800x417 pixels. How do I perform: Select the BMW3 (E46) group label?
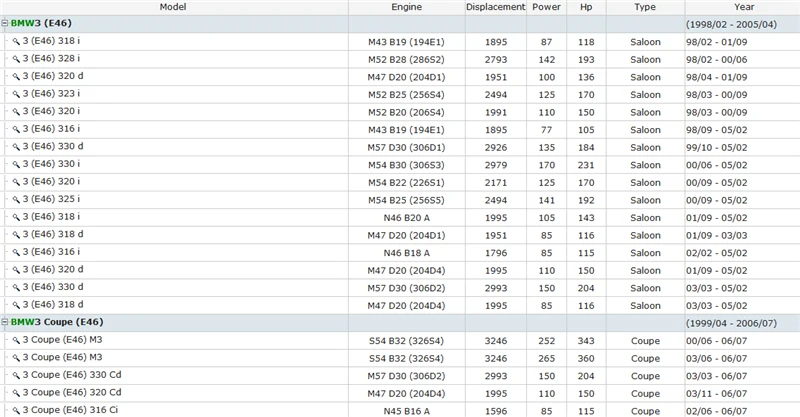point(41,23)
